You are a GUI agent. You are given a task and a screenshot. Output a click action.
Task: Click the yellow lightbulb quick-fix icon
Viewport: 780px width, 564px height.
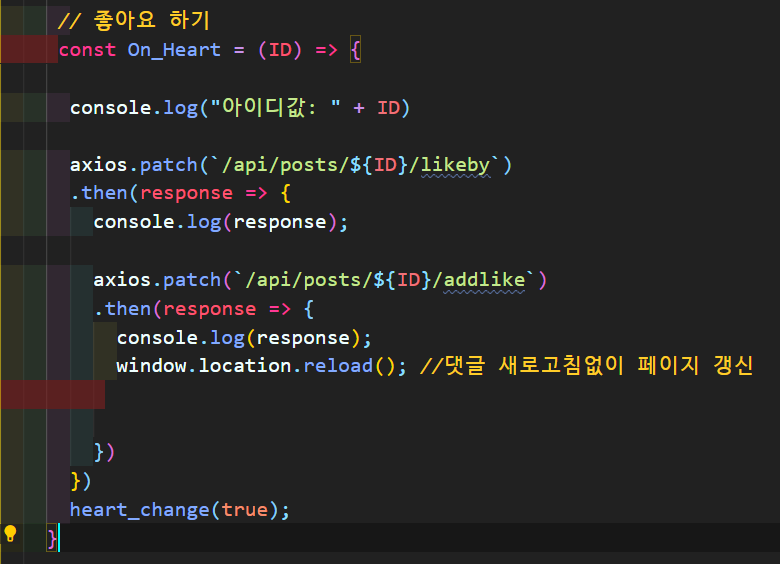[10, 533]
